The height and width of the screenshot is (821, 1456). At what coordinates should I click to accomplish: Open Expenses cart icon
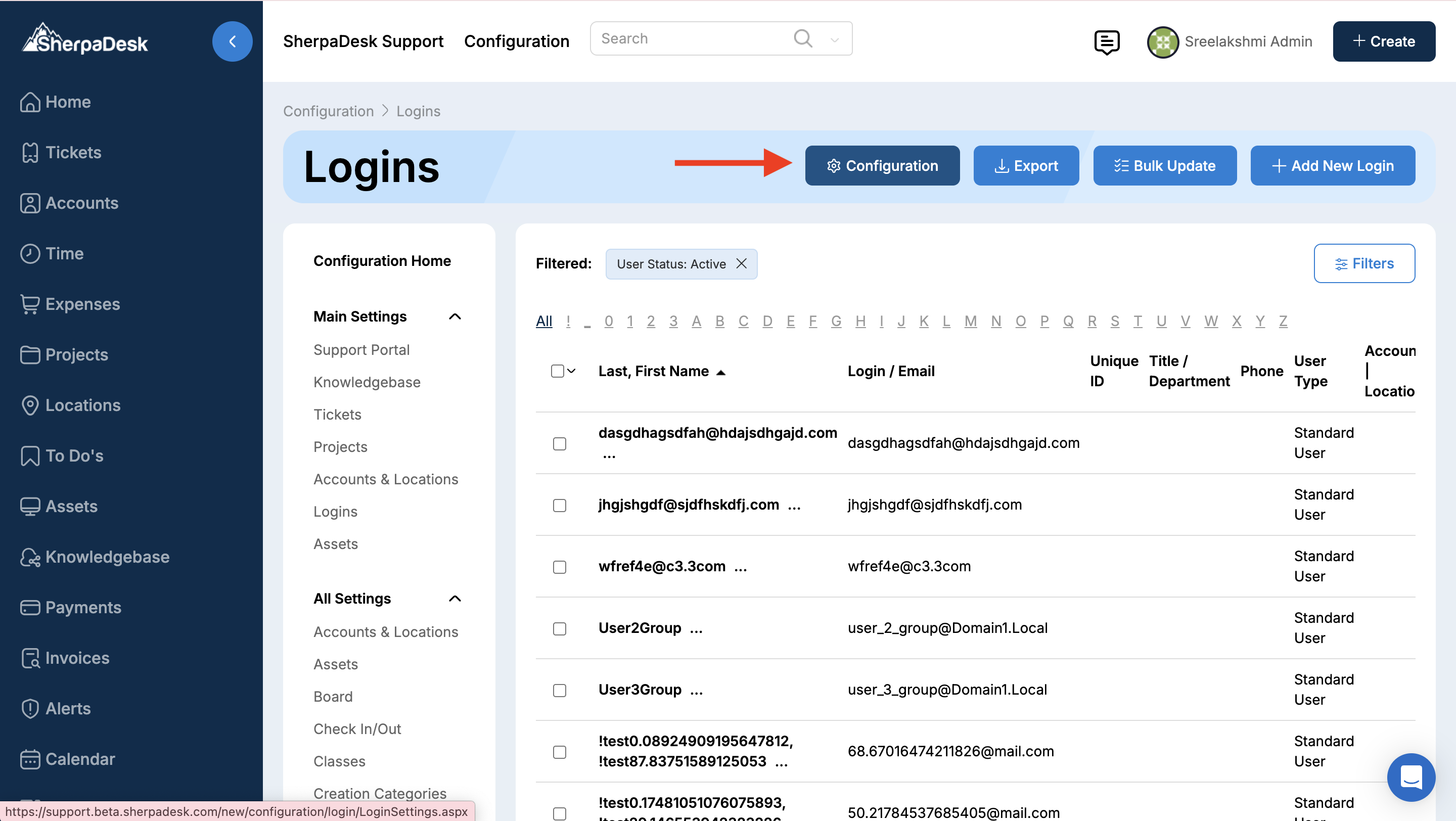[x=30, y=304]
